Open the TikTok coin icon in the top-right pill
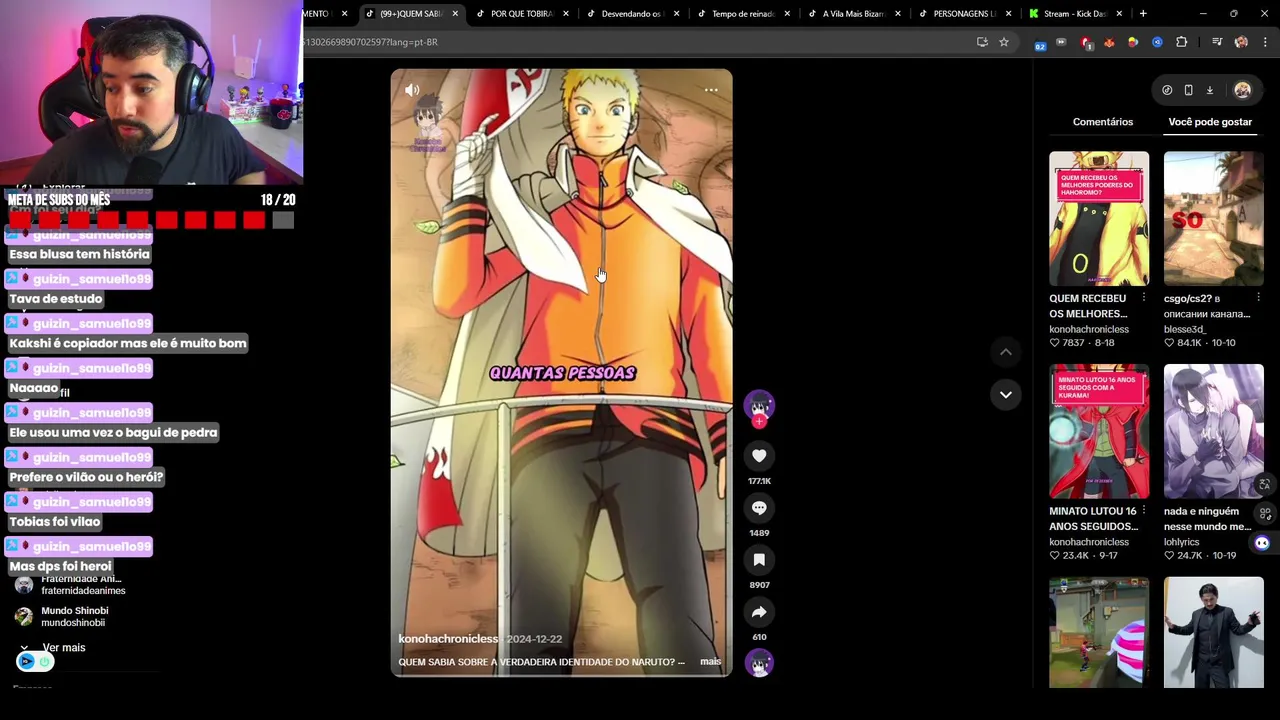 [x=1167, y=90]
